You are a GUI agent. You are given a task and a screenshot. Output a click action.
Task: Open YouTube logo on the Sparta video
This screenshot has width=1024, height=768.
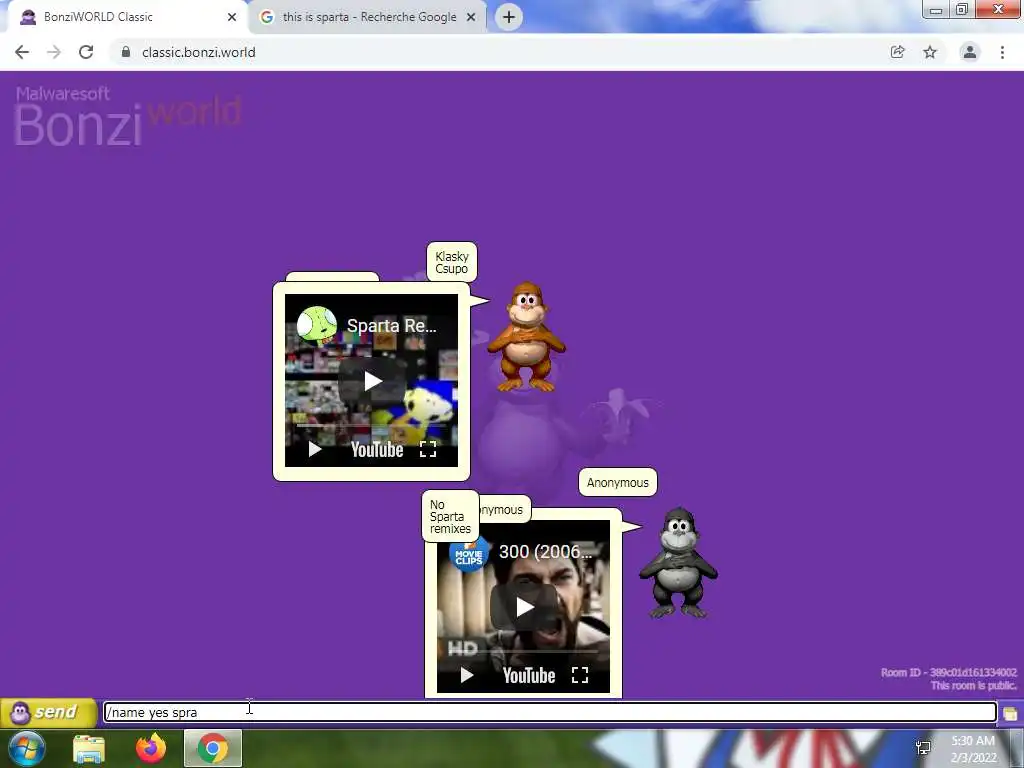pyautogui.click(x=377, y=449)
